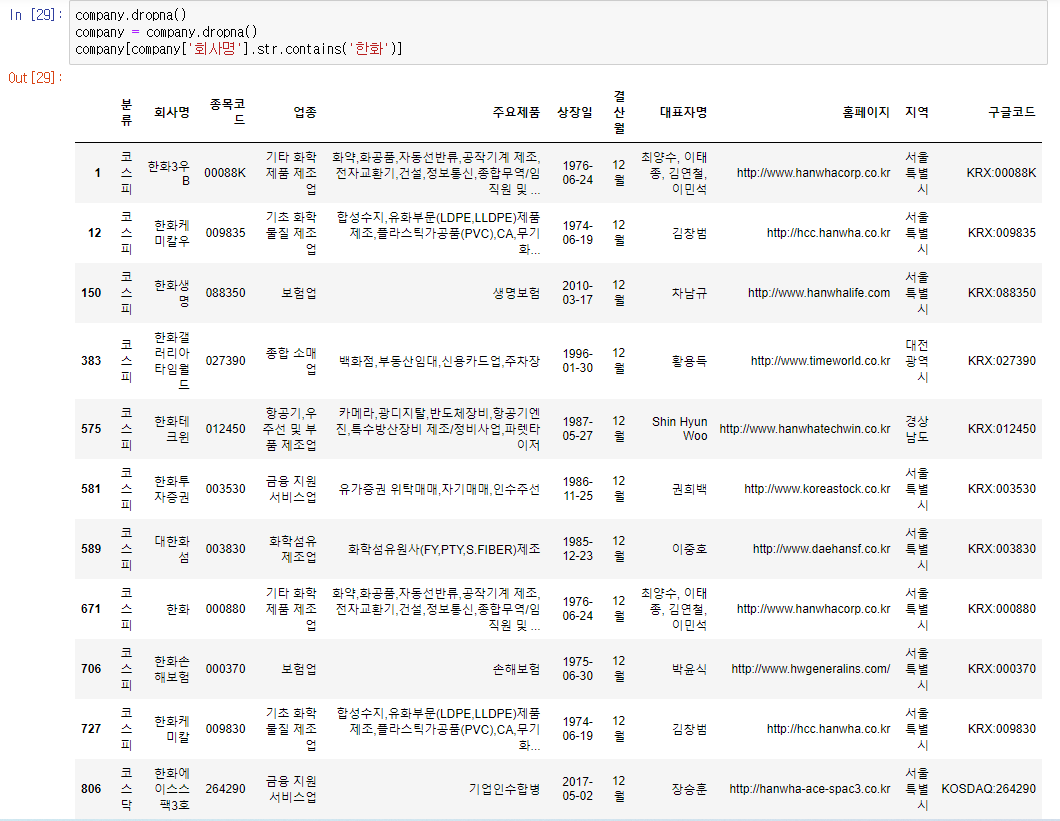Click URL http://www.daehansf.co.kr
The width and height of the screenshot is (1060, 821).
pyautogui.click(x=821, y=549)
